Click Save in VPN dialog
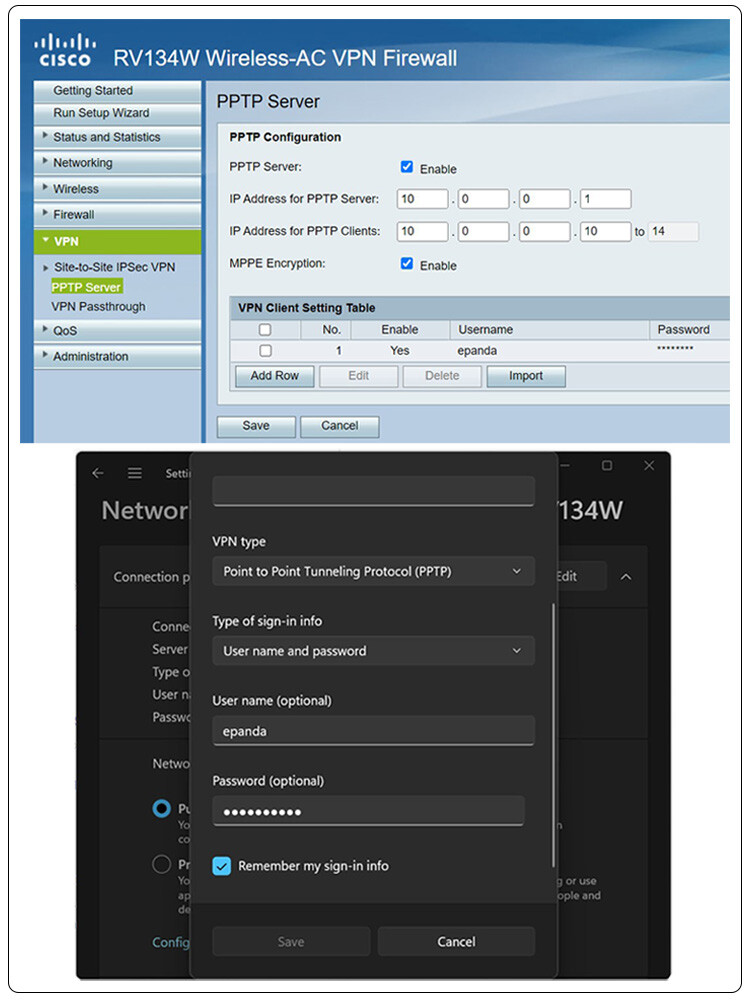 click(291, 942)
